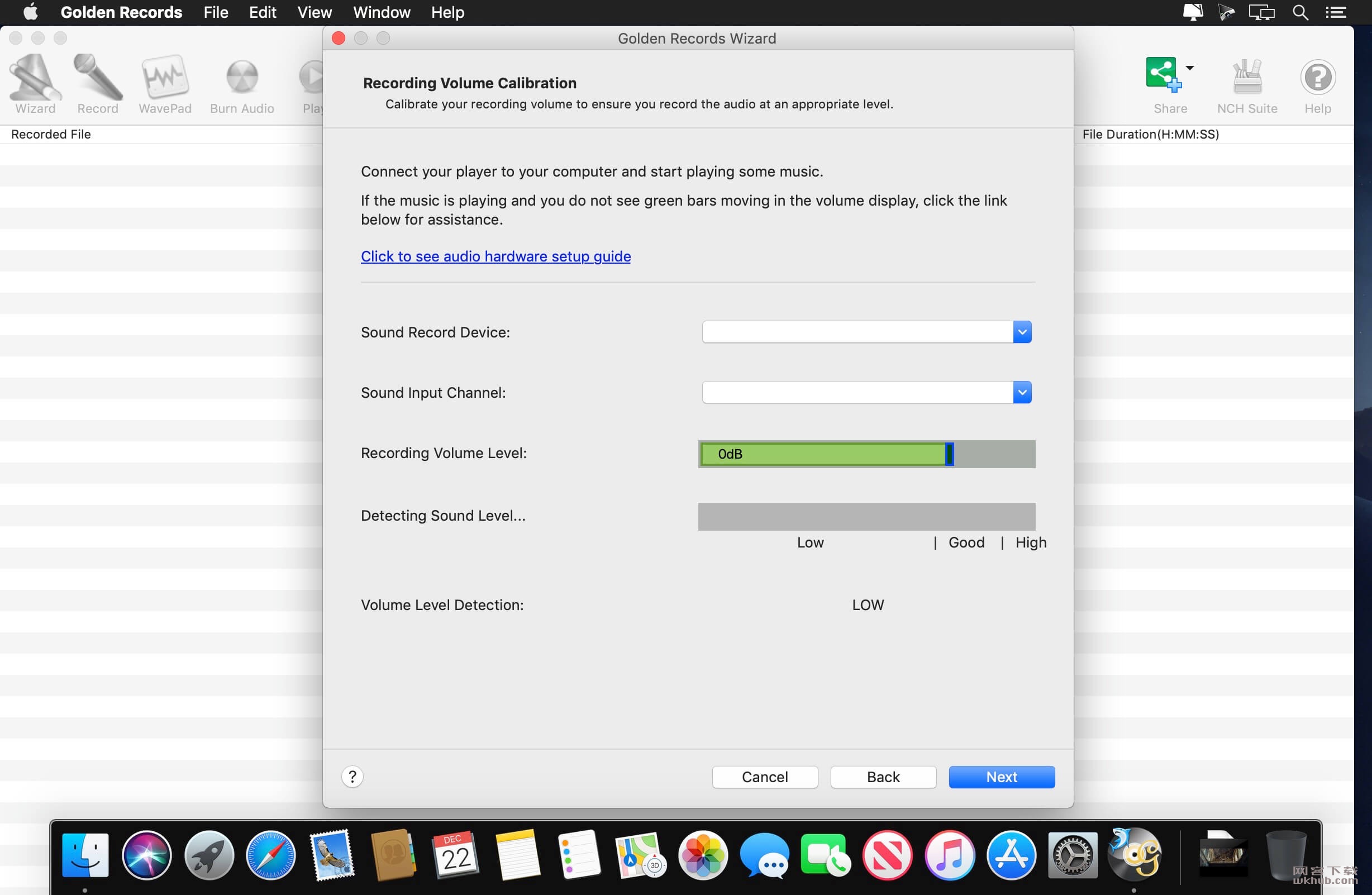
Task: Click Golden Records icon in Dock
Action: point(1135,855)
